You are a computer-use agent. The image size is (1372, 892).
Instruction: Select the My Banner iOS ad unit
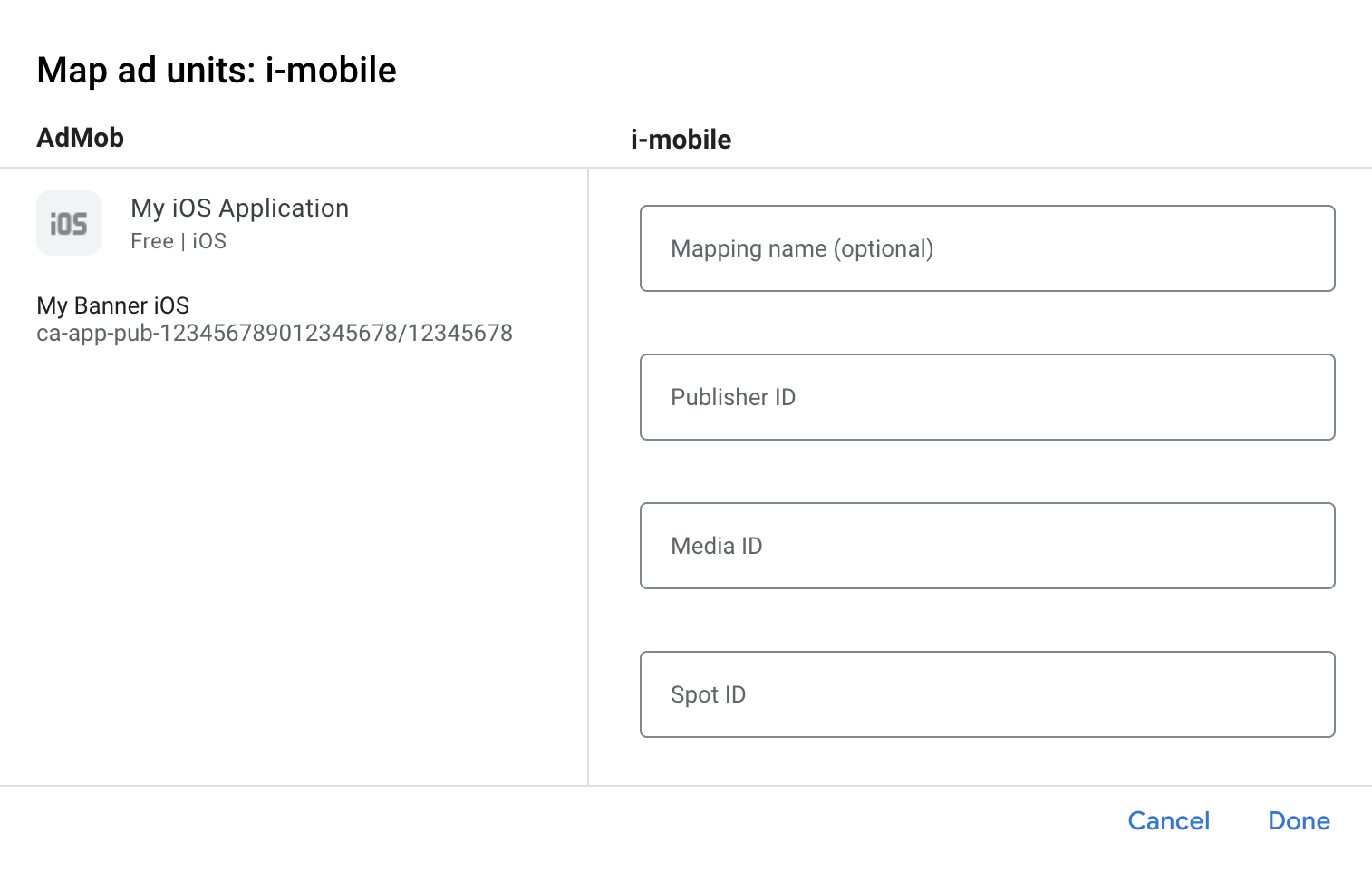(x=113, y=305)
